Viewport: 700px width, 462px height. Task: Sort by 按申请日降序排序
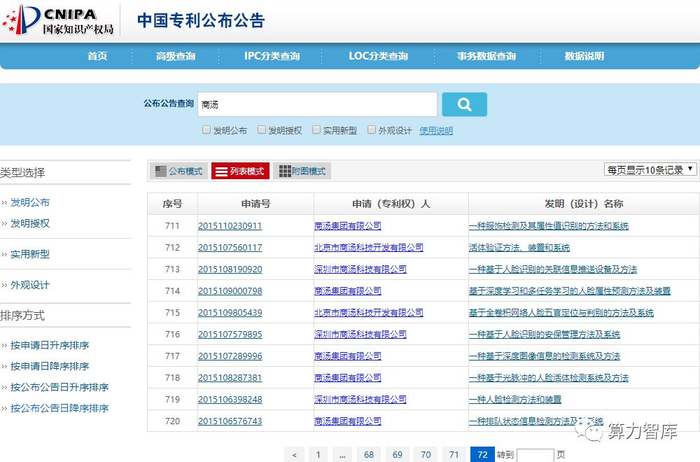point(59,366)
